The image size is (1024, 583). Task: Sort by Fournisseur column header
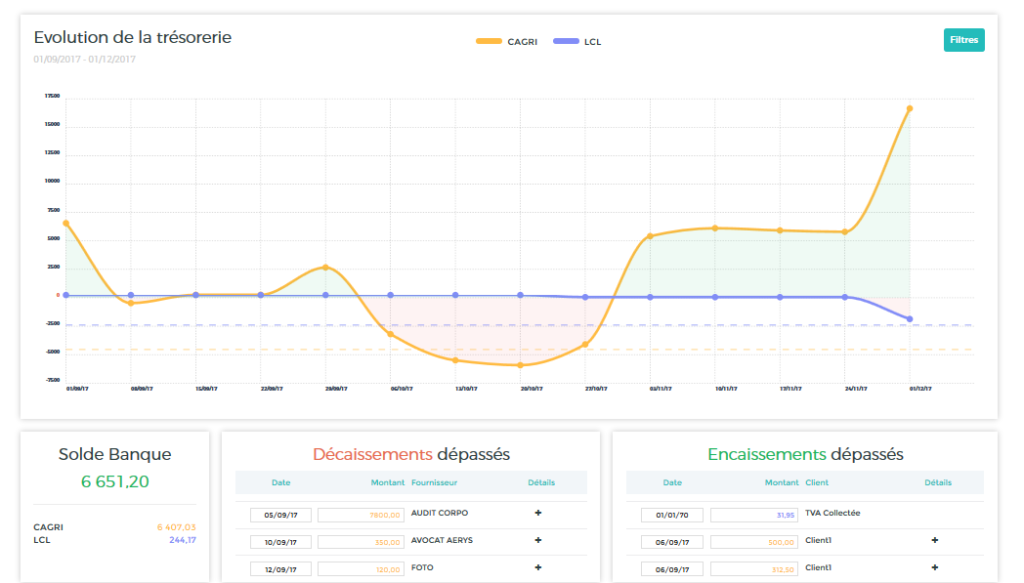(x=434, y=482)
